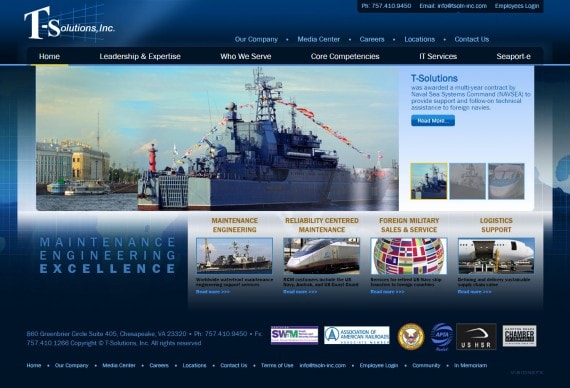Viewport: 570px width, 388px height.
Task: Click the footer Locations link
Action: (x=194, y=365)
